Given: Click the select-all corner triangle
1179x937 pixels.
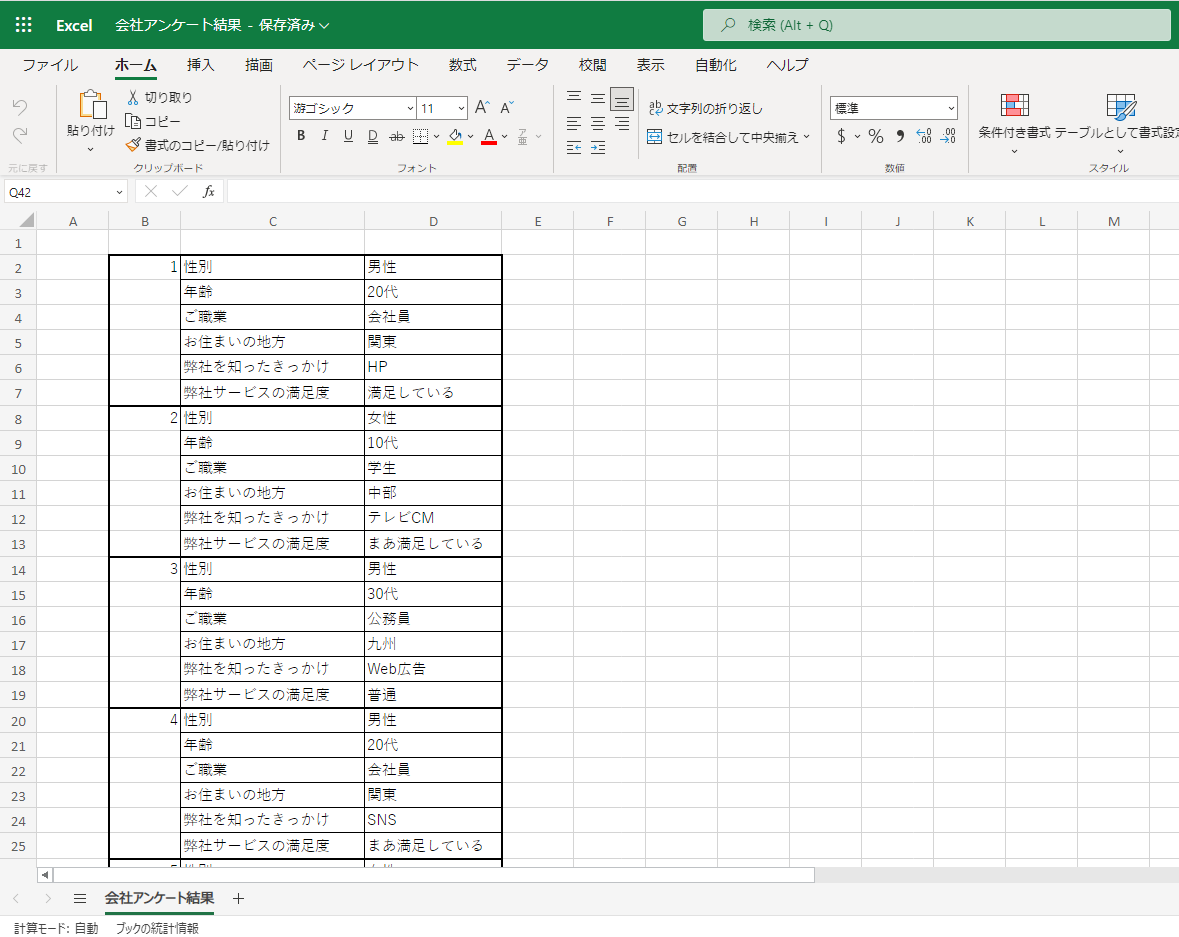Looking at the screenshot, I should pyautogui.click(x=26, y=220).
